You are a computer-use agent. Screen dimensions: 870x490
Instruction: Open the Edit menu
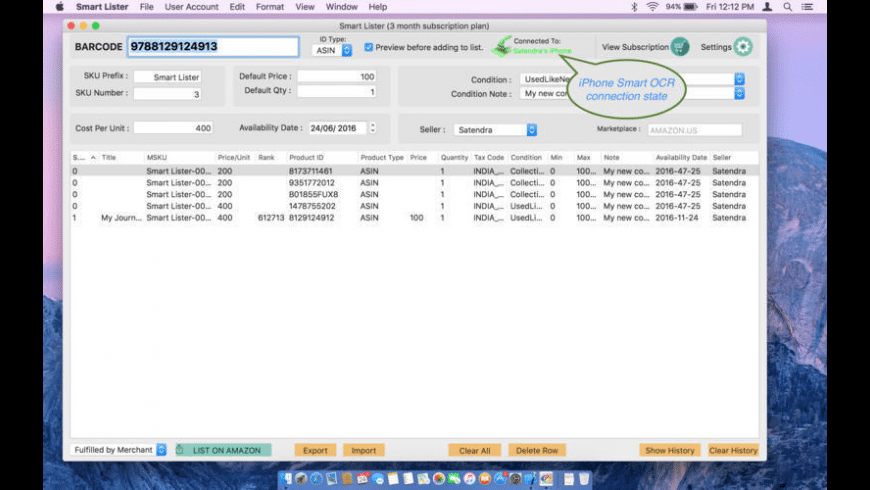tap(237, 7)
